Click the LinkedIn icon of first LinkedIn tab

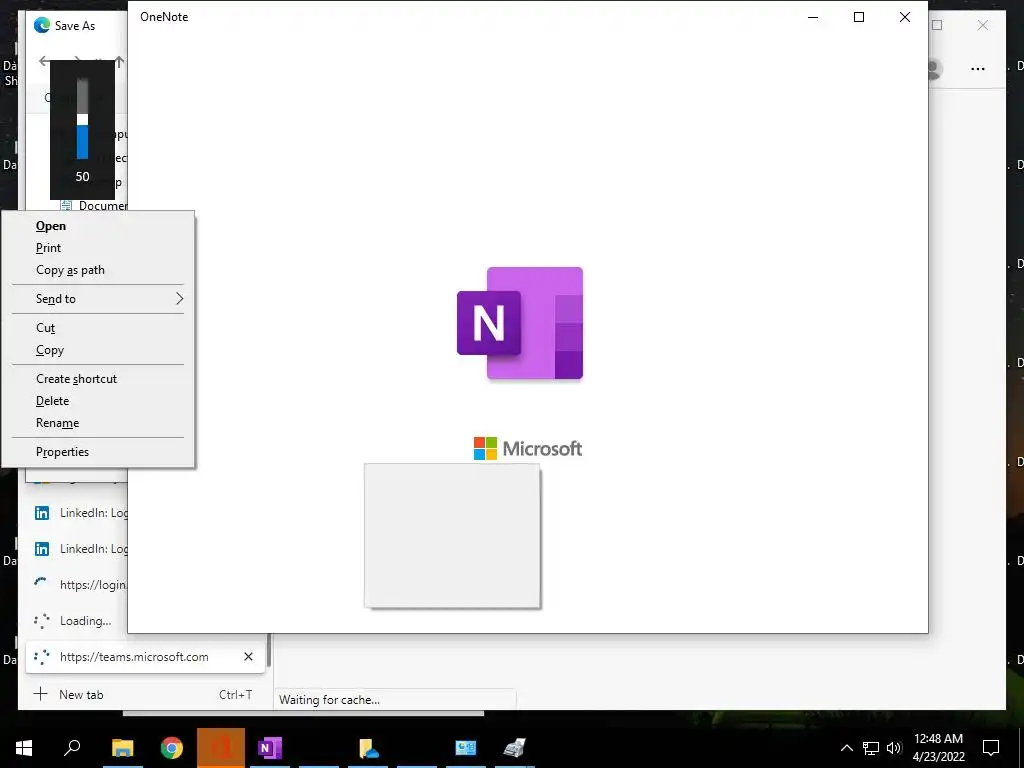point(42,513)
